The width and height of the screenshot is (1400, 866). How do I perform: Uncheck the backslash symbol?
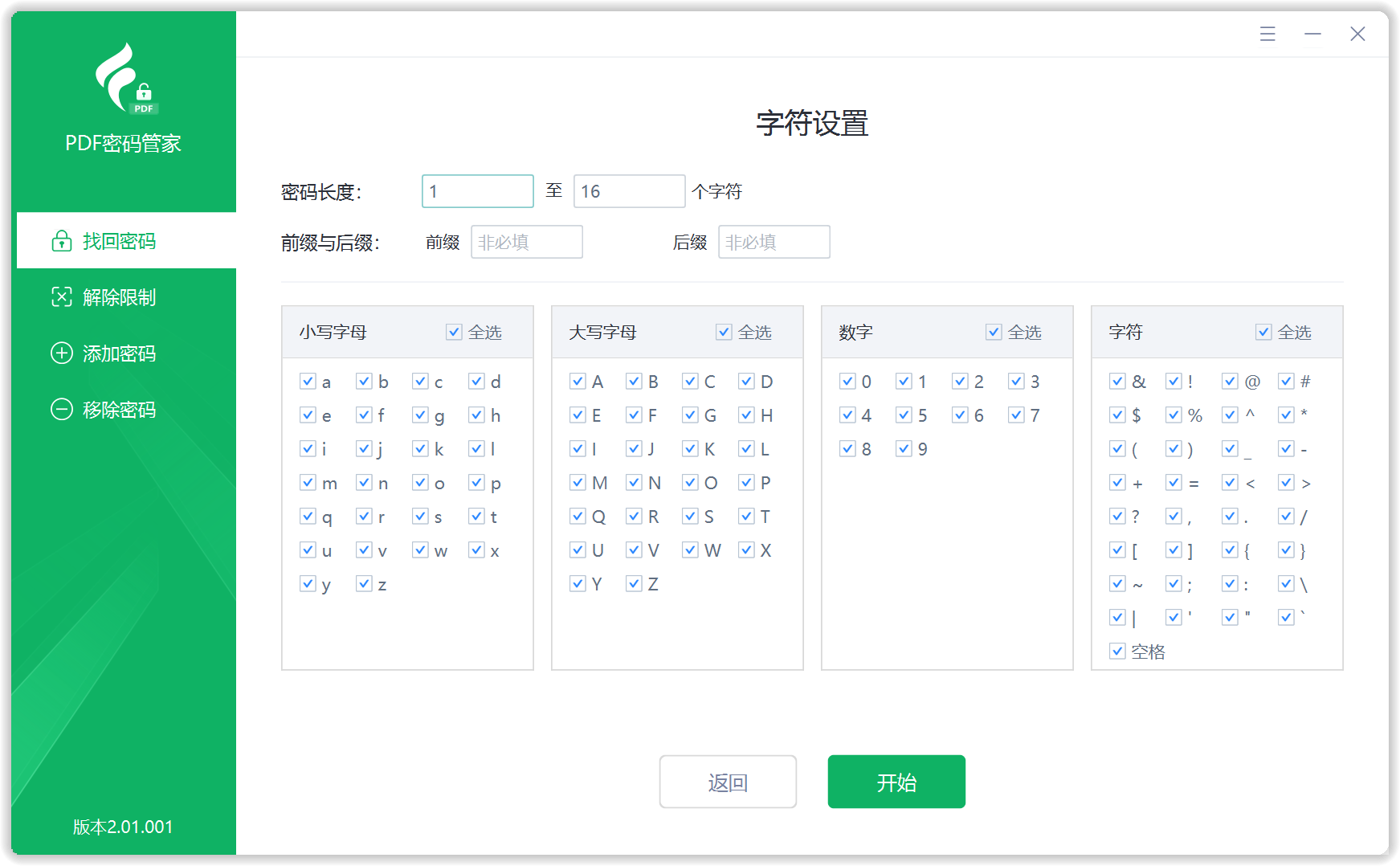1286,583
